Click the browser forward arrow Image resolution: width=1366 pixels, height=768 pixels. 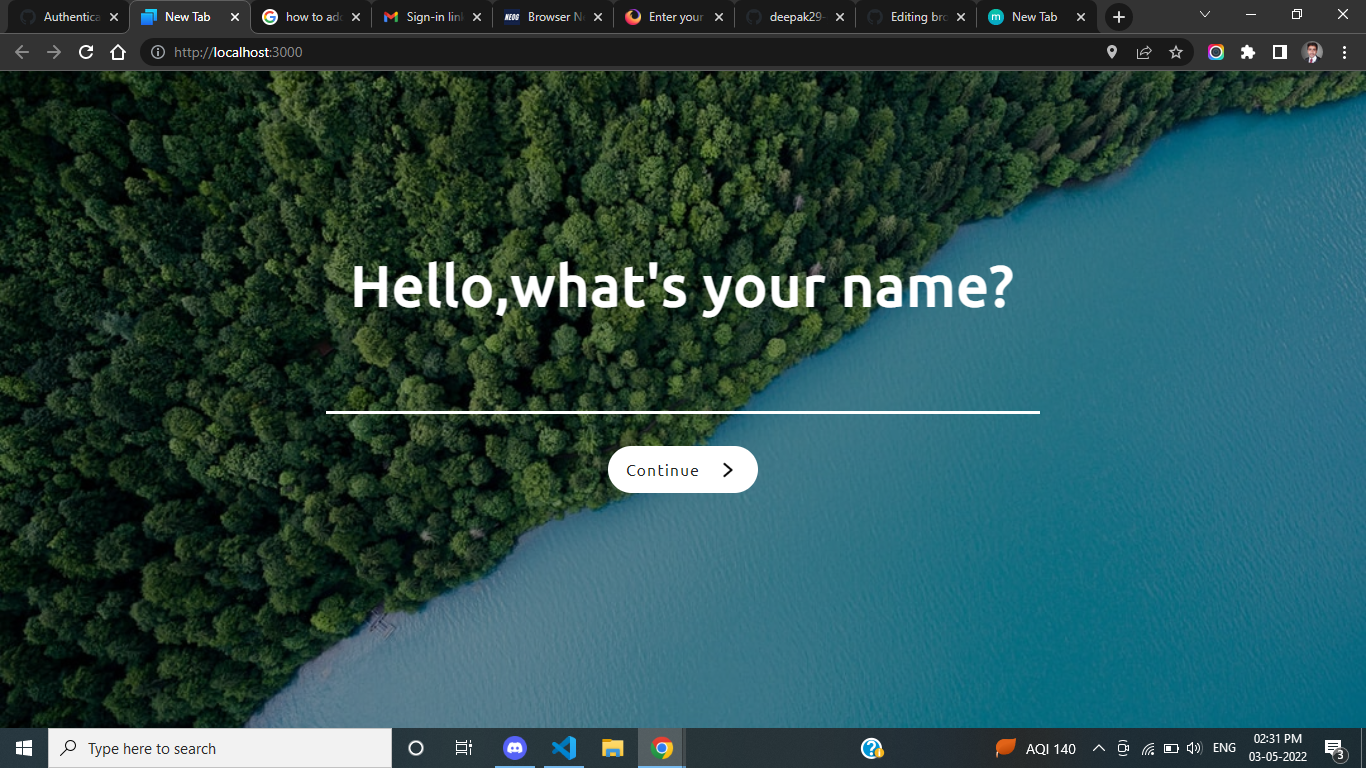coord(54,52)
